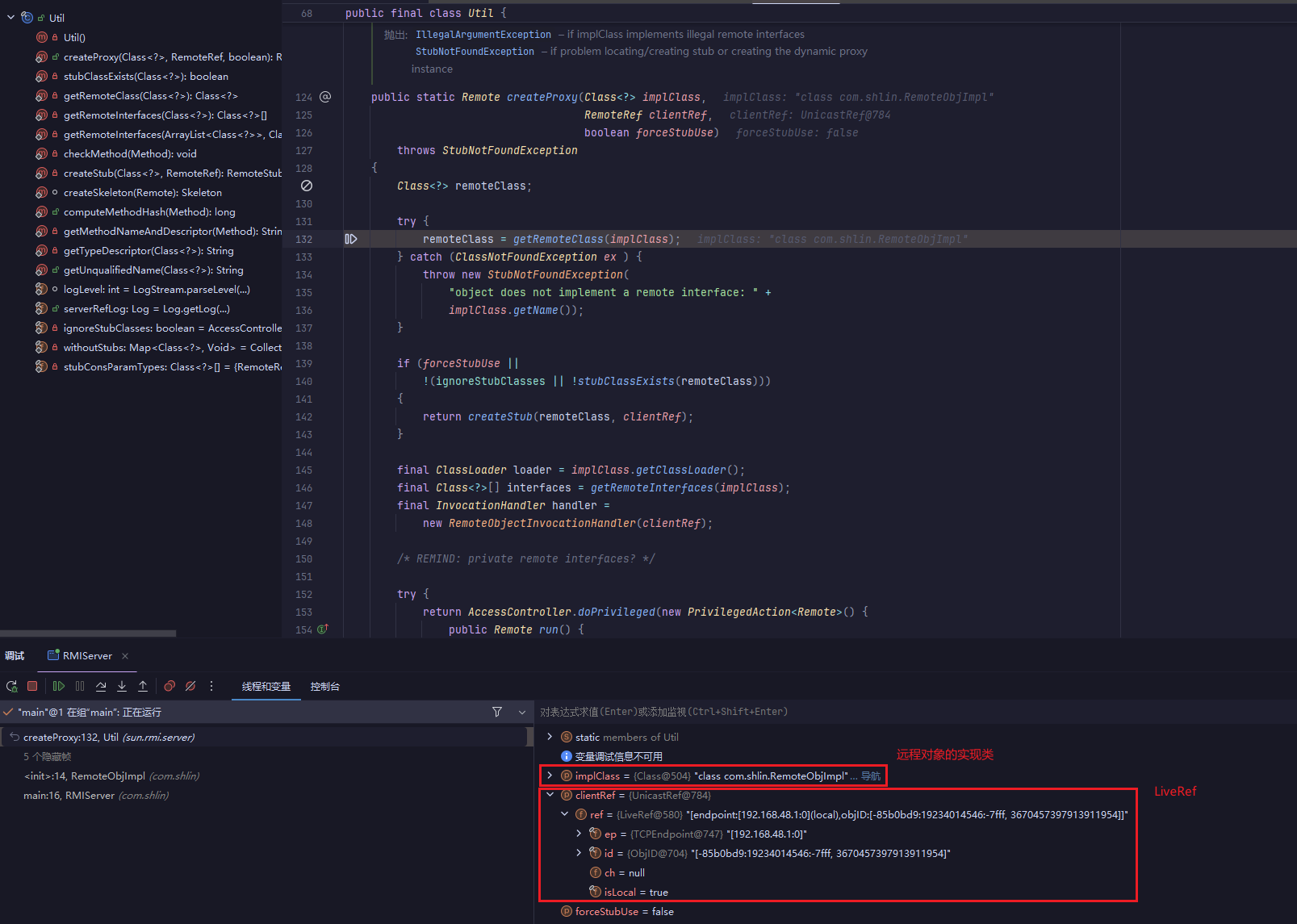This screenshot has height=924, width=1297.
Task: Step out of the current method
Action: coord(143,686)
